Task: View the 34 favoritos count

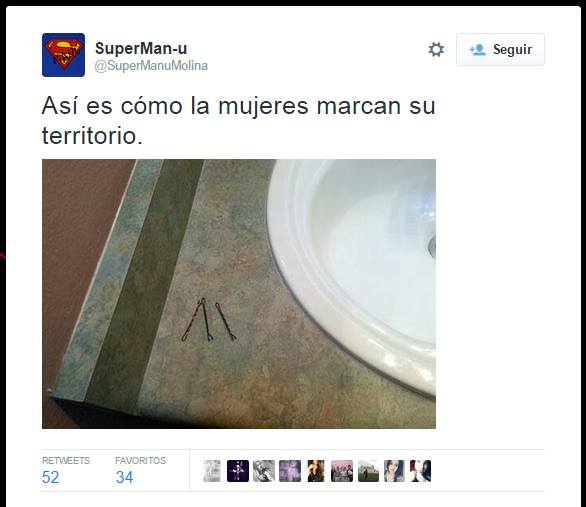Action: pyautogui.click(x=124, y=477)
